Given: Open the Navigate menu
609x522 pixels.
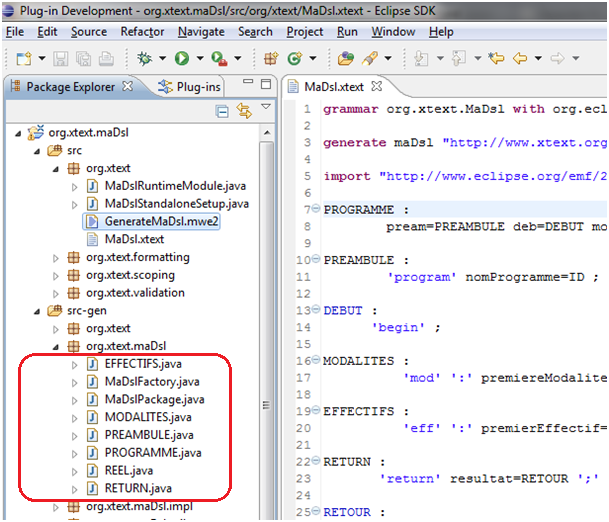Looking at the screenshot, I should tap(201, 32).
